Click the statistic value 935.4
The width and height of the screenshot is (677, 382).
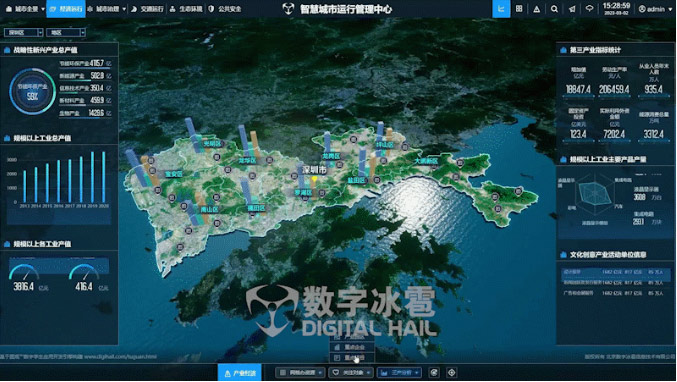coord(653,89)
